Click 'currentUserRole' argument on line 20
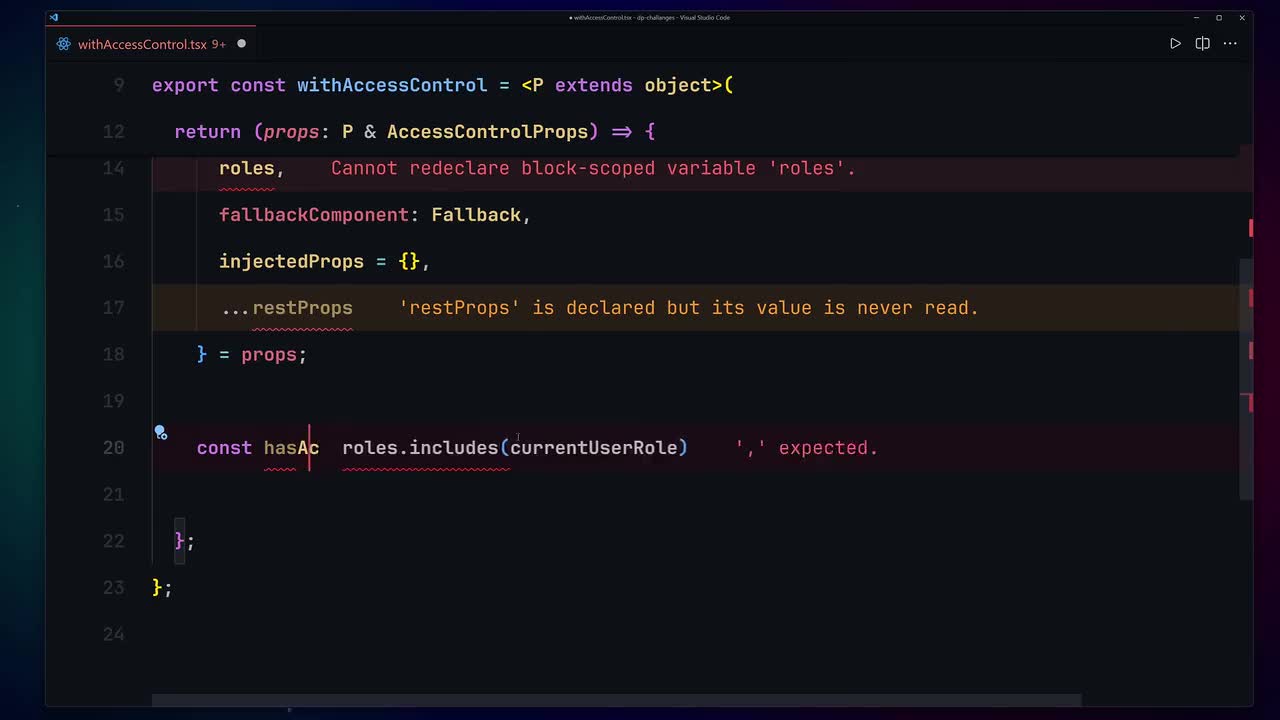This screenshot has width=1280, height=720. [x=594, y=448]
